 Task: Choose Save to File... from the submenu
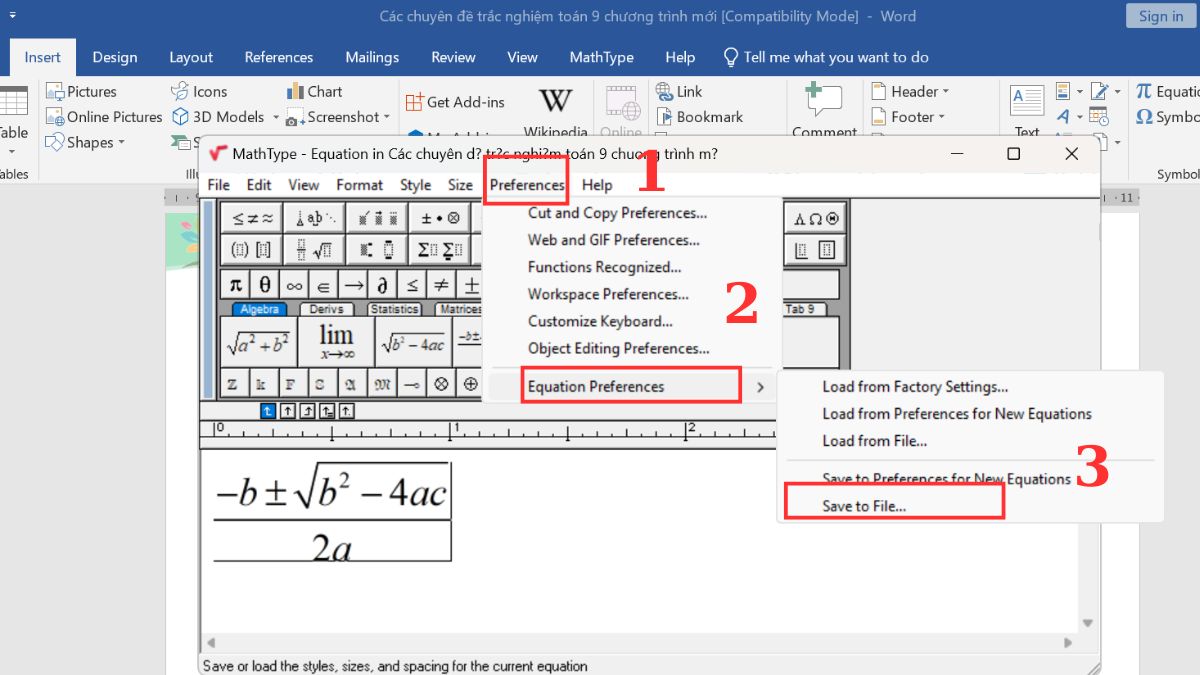(864, 506)
